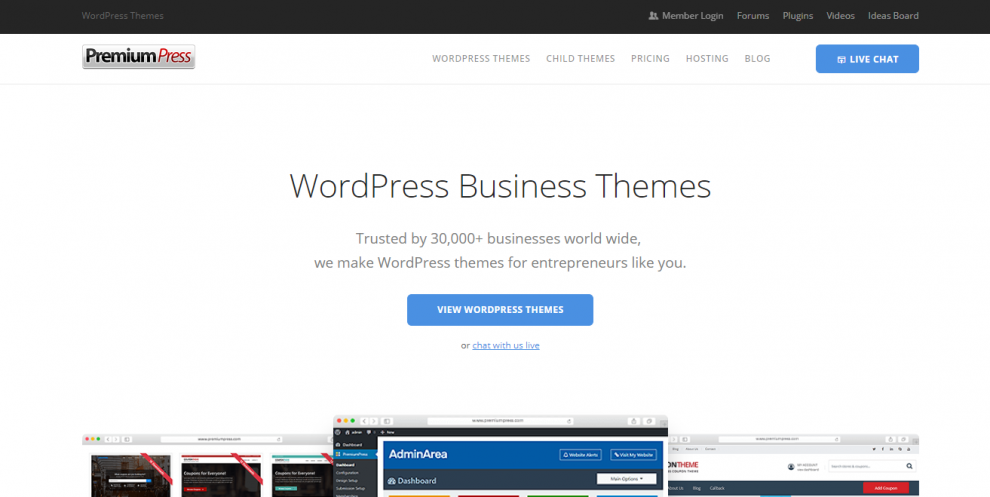Open the Pricing page
This screenshot has width=990, height=497.
[x=650, y=59]
